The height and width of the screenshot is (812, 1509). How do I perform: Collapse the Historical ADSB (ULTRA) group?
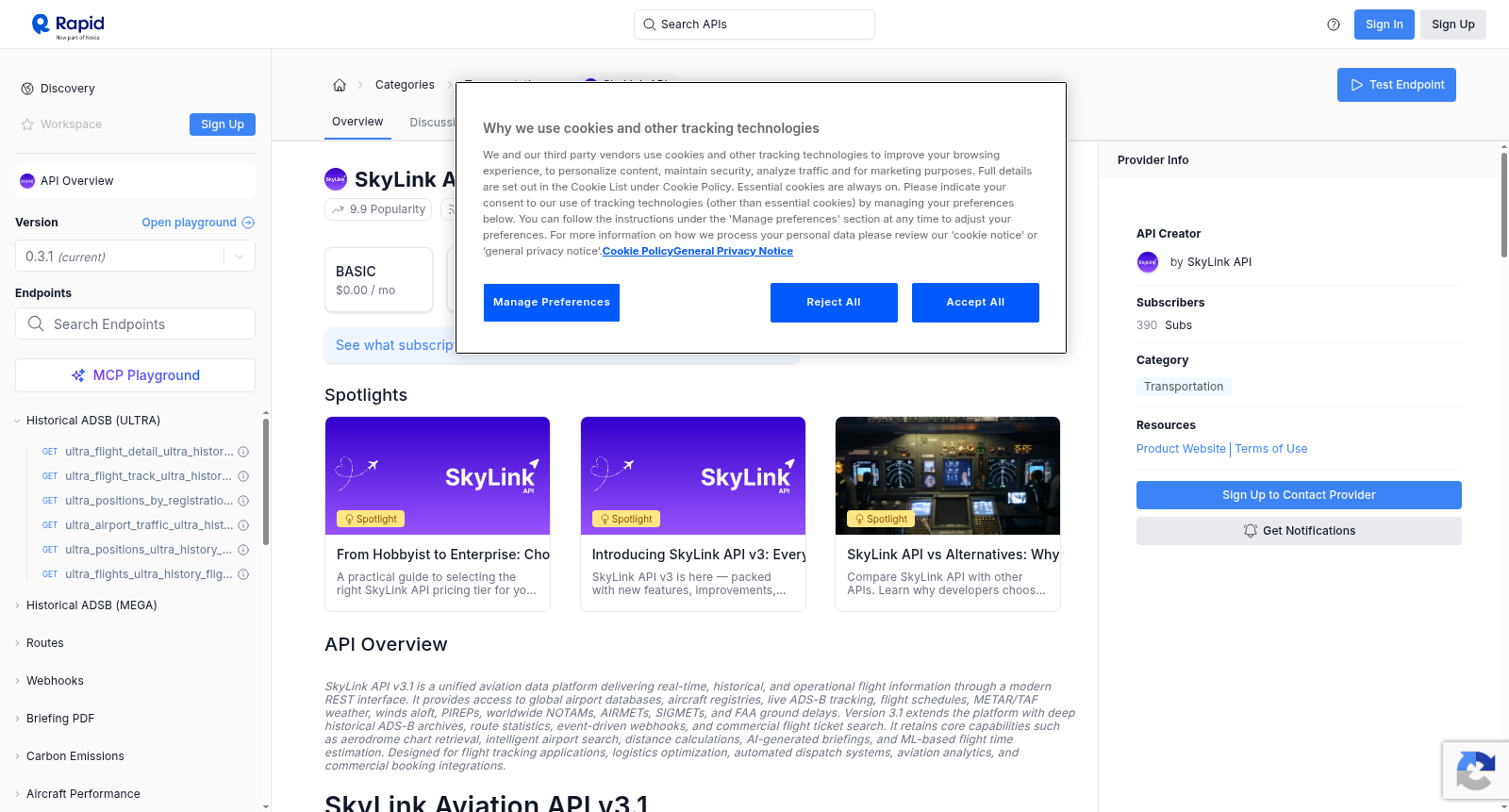(x=17, y=421)
